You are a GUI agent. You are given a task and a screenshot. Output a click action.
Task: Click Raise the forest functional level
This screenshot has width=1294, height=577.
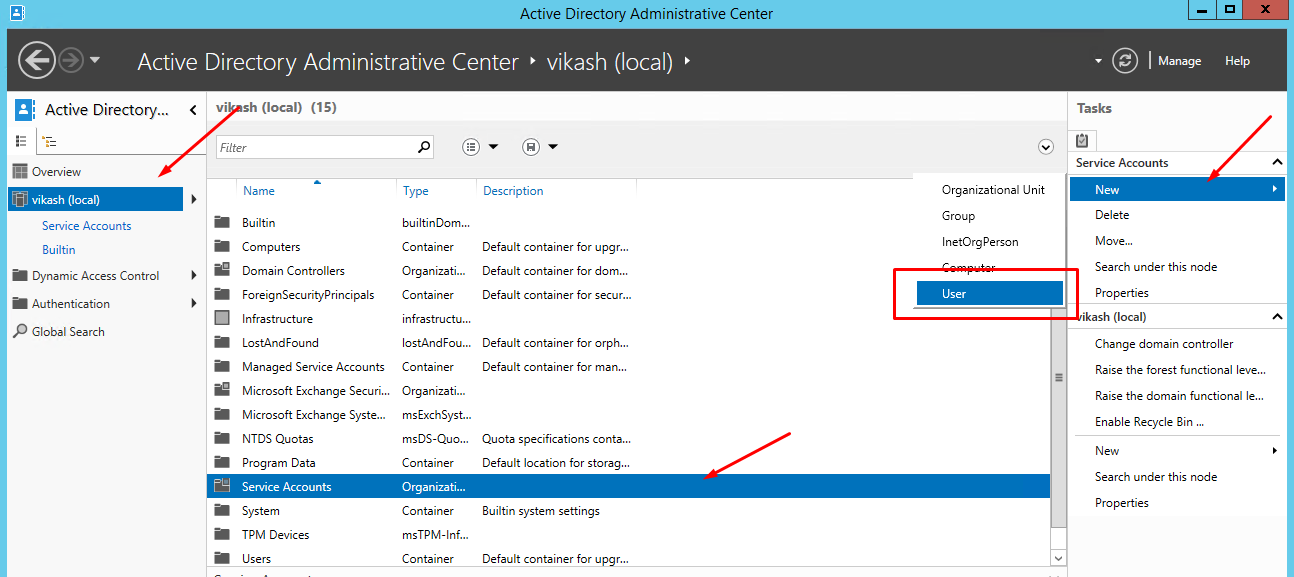1180,370
